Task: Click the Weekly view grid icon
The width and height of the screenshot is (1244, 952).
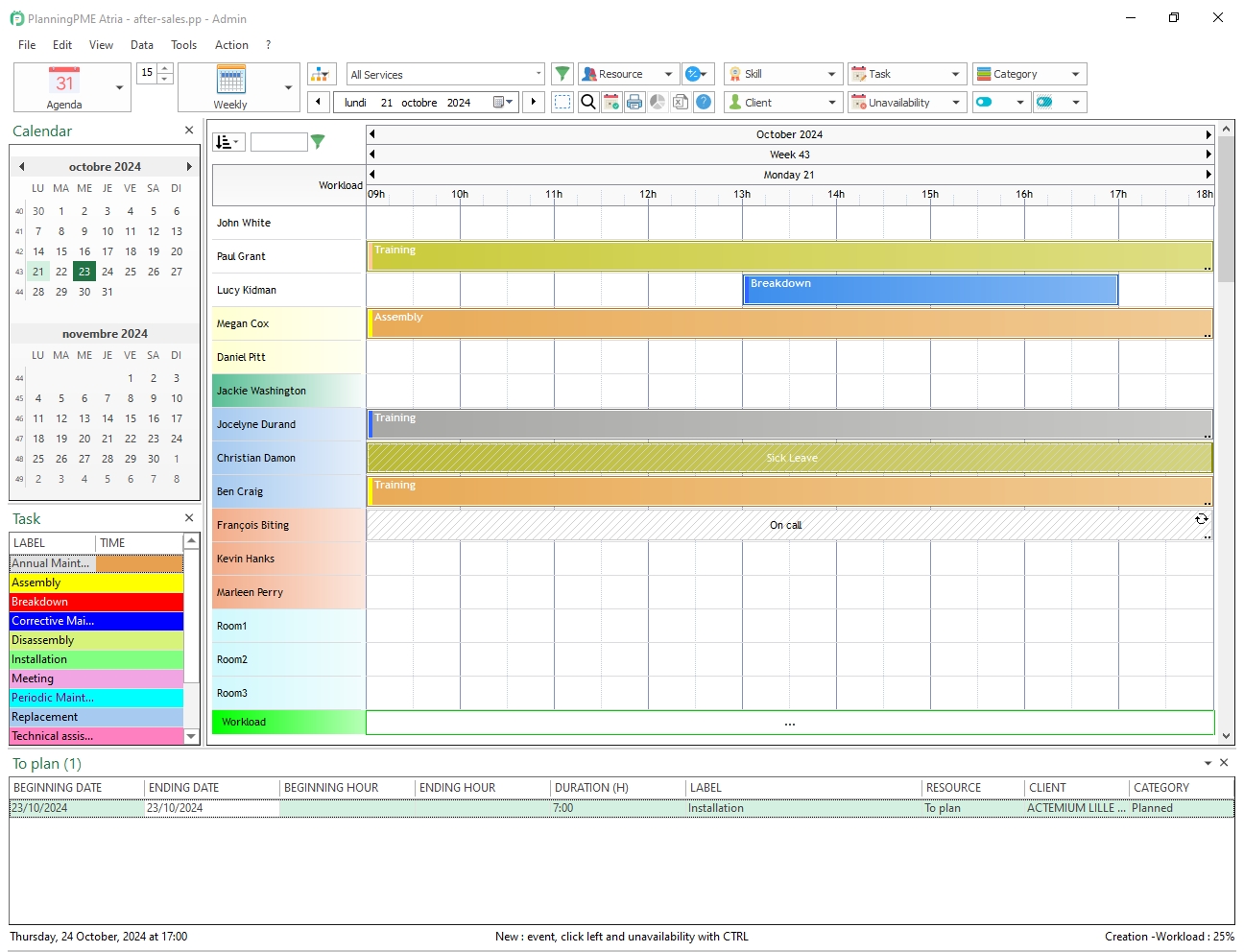Action: tap(231, 81)
